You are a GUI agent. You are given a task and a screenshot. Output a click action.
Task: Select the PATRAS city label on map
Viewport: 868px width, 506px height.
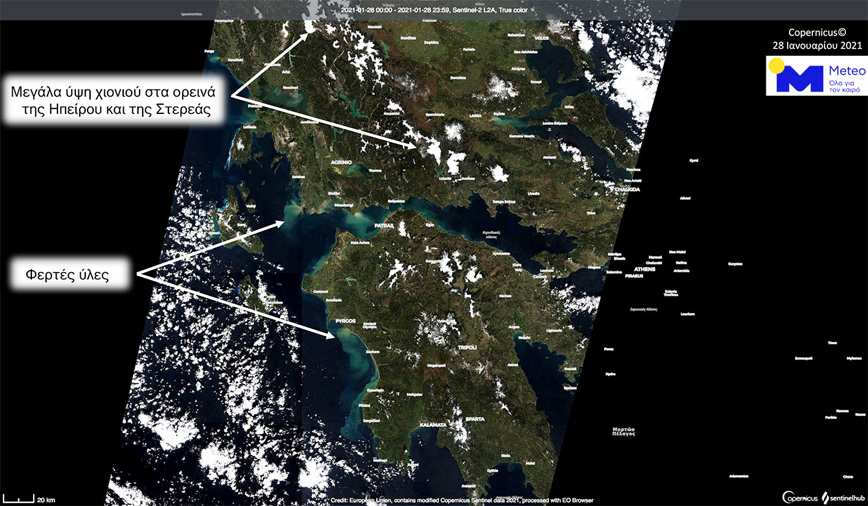(384, 226)
